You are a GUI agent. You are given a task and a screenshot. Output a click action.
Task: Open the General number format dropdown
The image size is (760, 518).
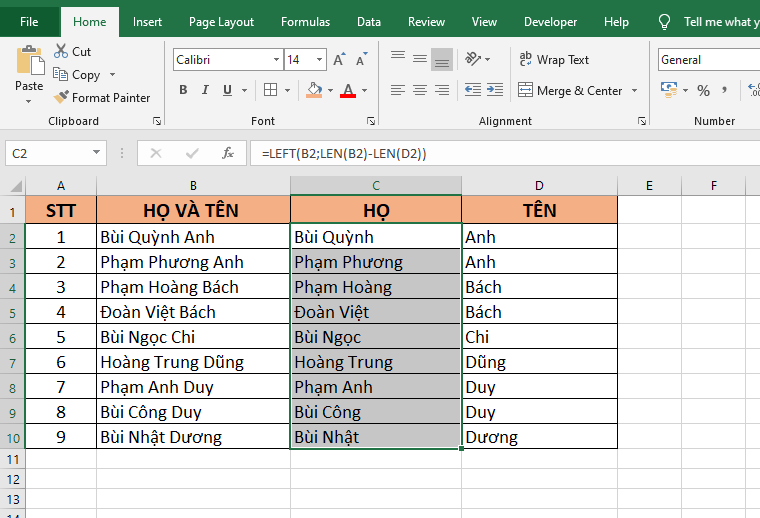(x=707, y=60)
